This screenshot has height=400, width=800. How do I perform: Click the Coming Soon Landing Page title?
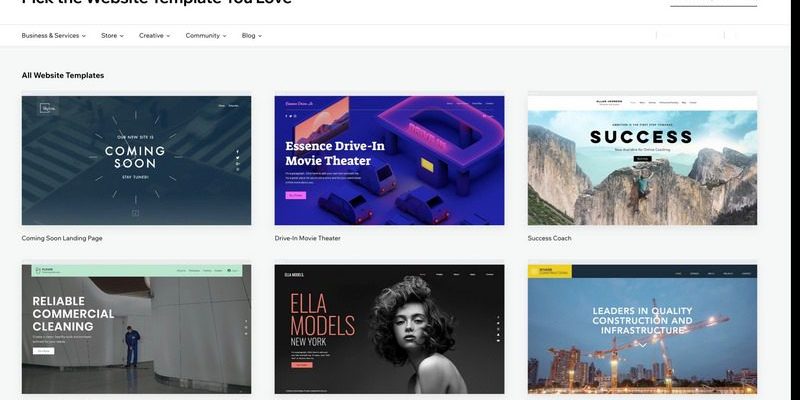(x=62, y=238)
